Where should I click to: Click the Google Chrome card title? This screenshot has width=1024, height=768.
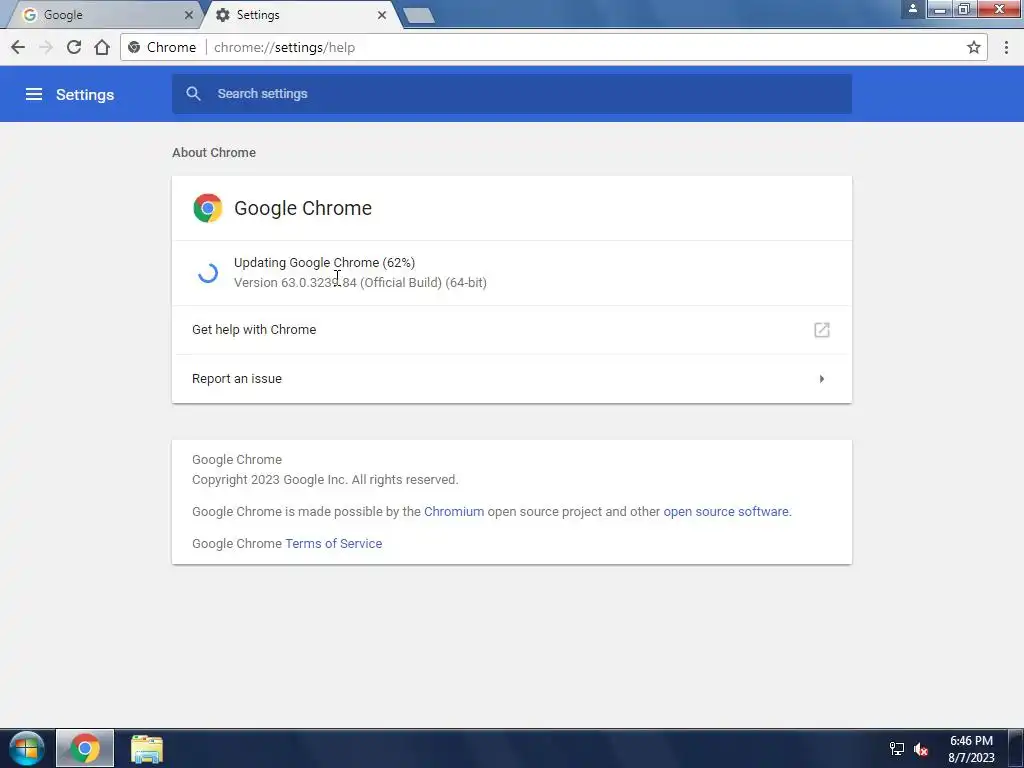pyautogui.click(x=303, y=208)
